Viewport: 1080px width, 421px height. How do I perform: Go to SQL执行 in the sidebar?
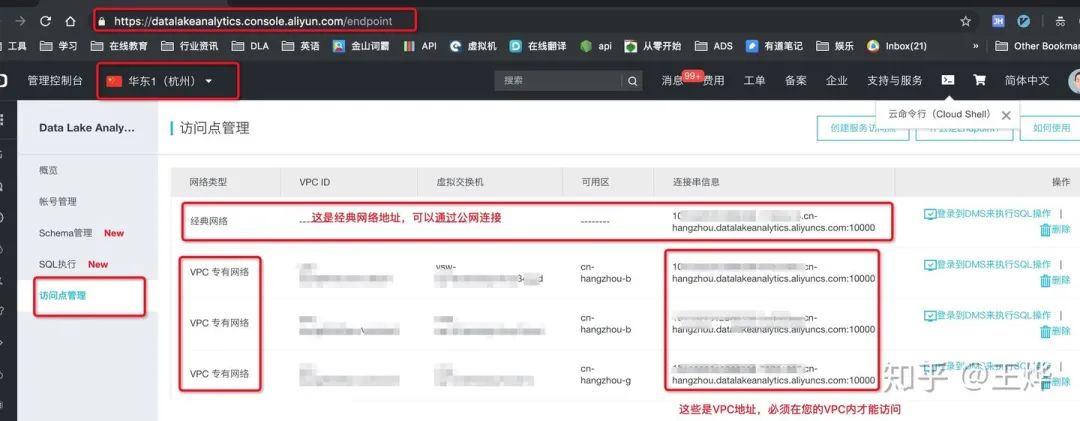tap(58, 265)
